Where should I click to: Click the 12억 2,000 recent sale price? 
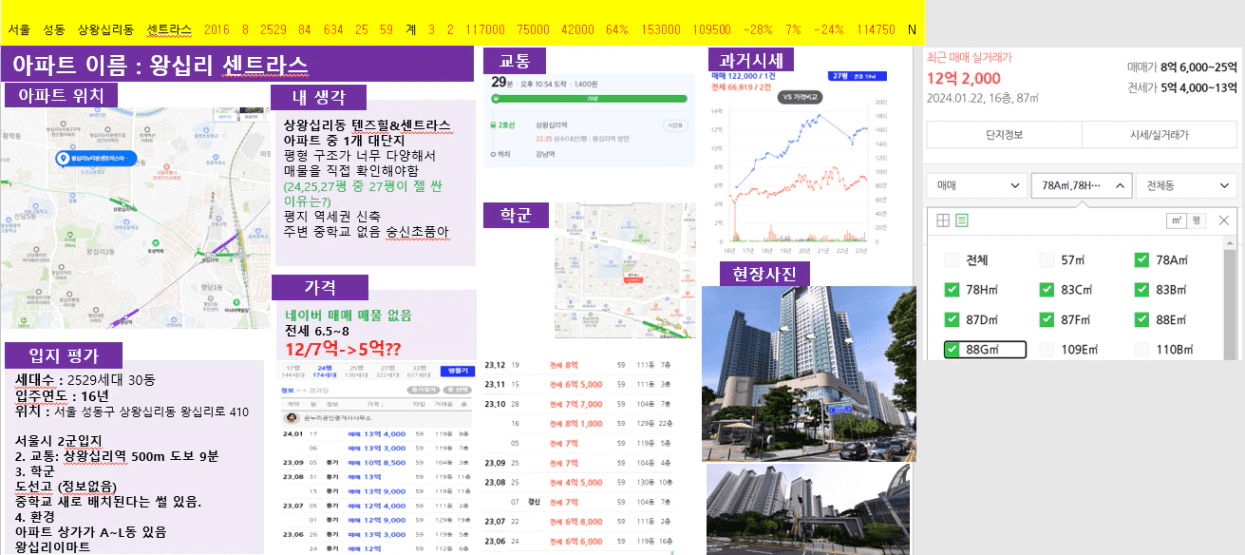tap(964, 79)
